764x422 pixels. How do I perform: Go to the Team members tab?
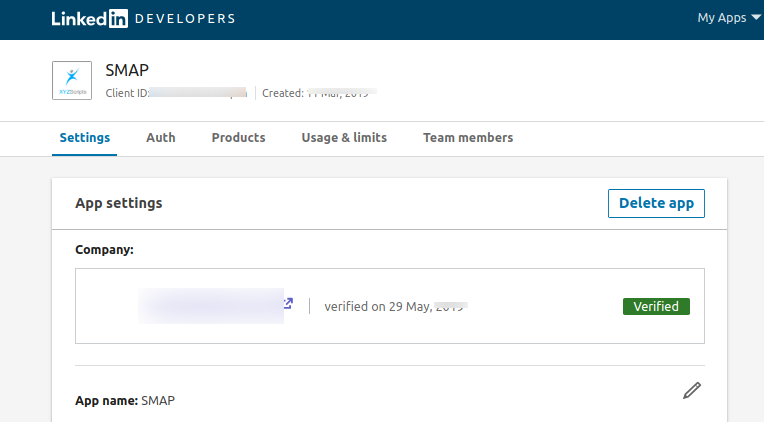point(468,138)
